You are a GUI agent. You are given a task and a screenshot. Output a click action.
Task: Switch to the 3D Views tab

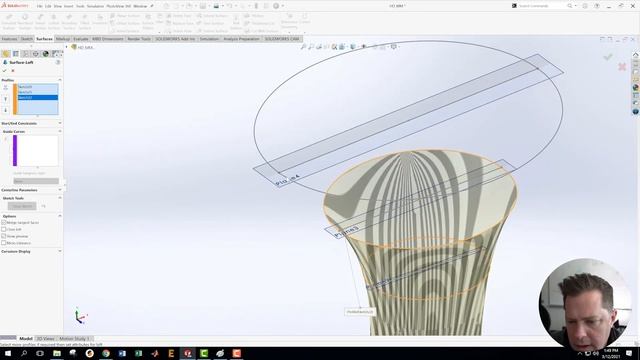pyautogui.click(x=46, y=339)
